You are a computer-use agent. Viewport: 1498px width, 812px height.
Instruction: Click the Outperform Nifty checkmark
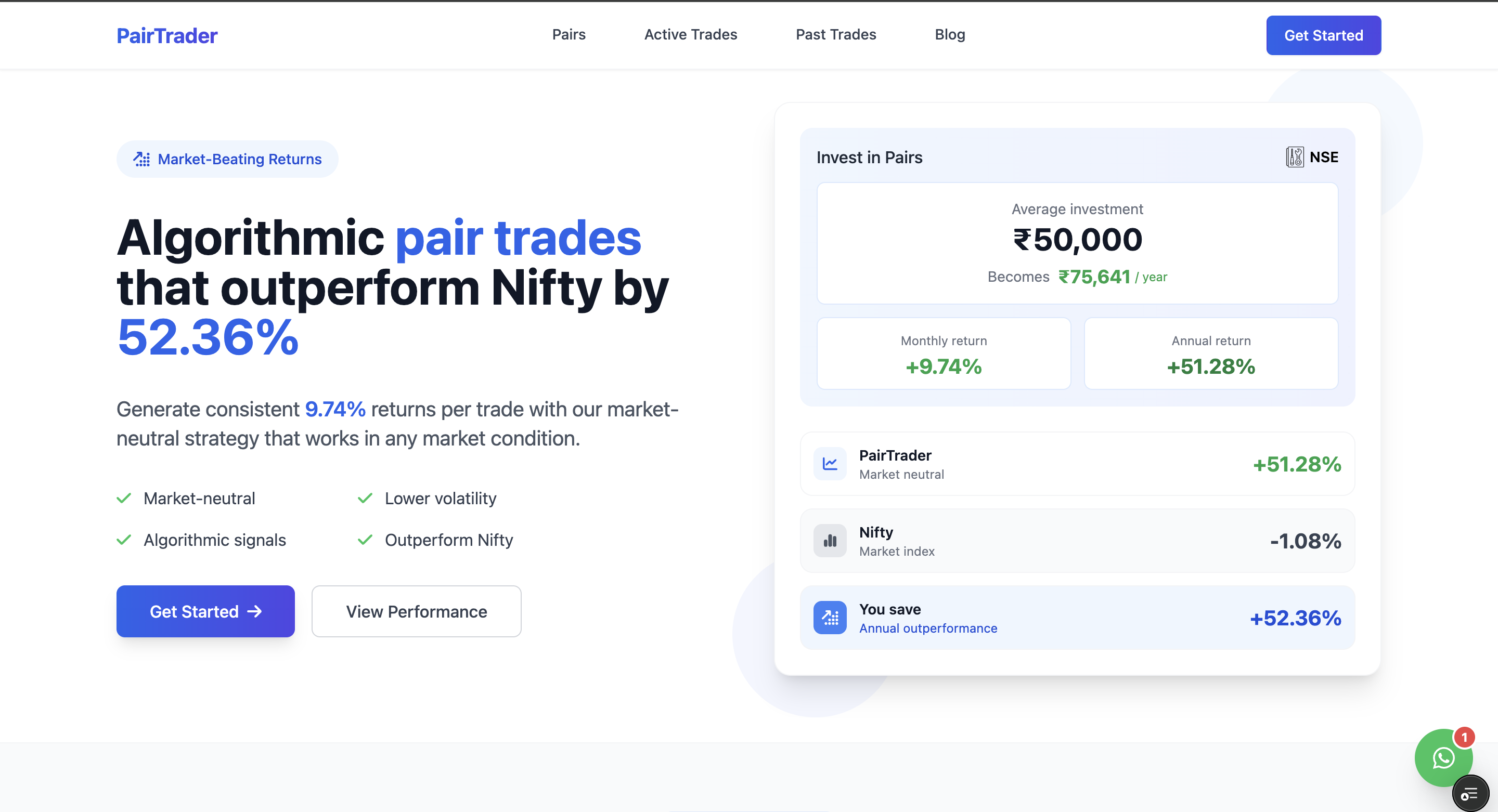coord(365,540)
